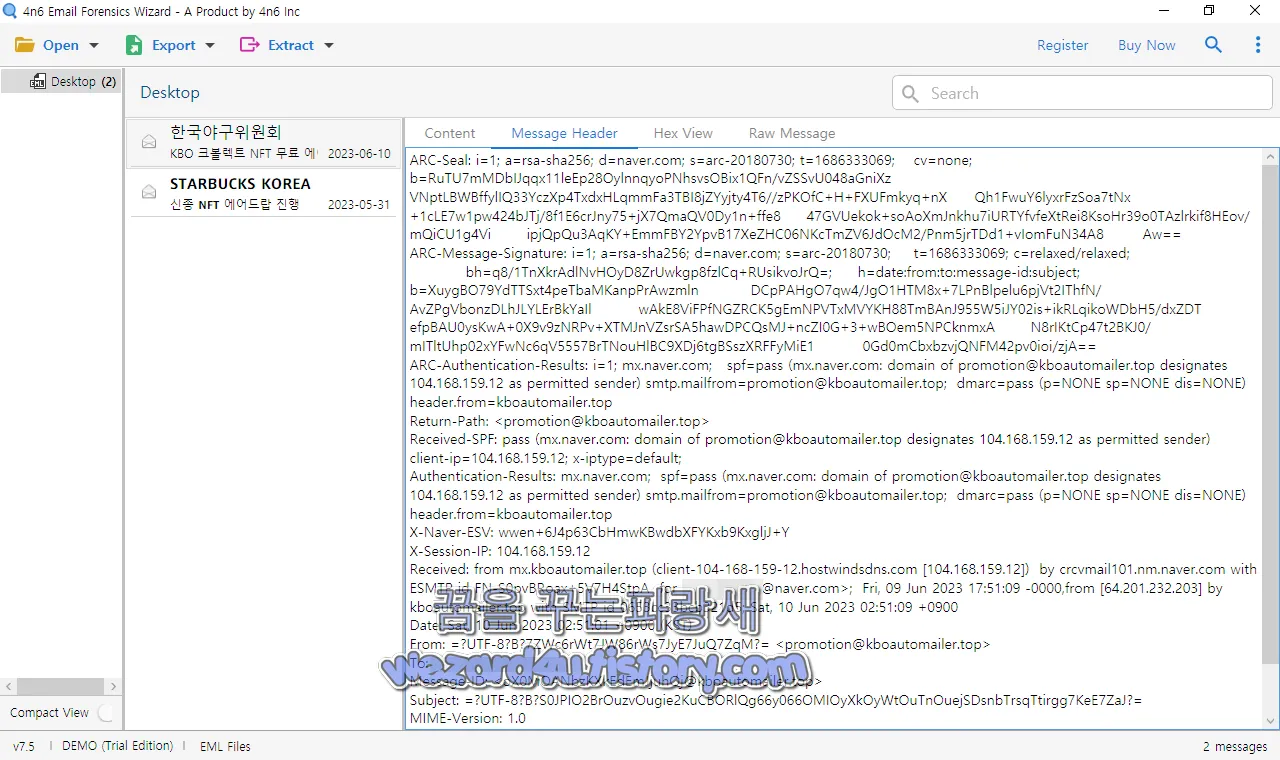This screenshot has width=1280, height=760.
Task: Select the 한국야구위원회 email sender name
Action: click(226, 132)
